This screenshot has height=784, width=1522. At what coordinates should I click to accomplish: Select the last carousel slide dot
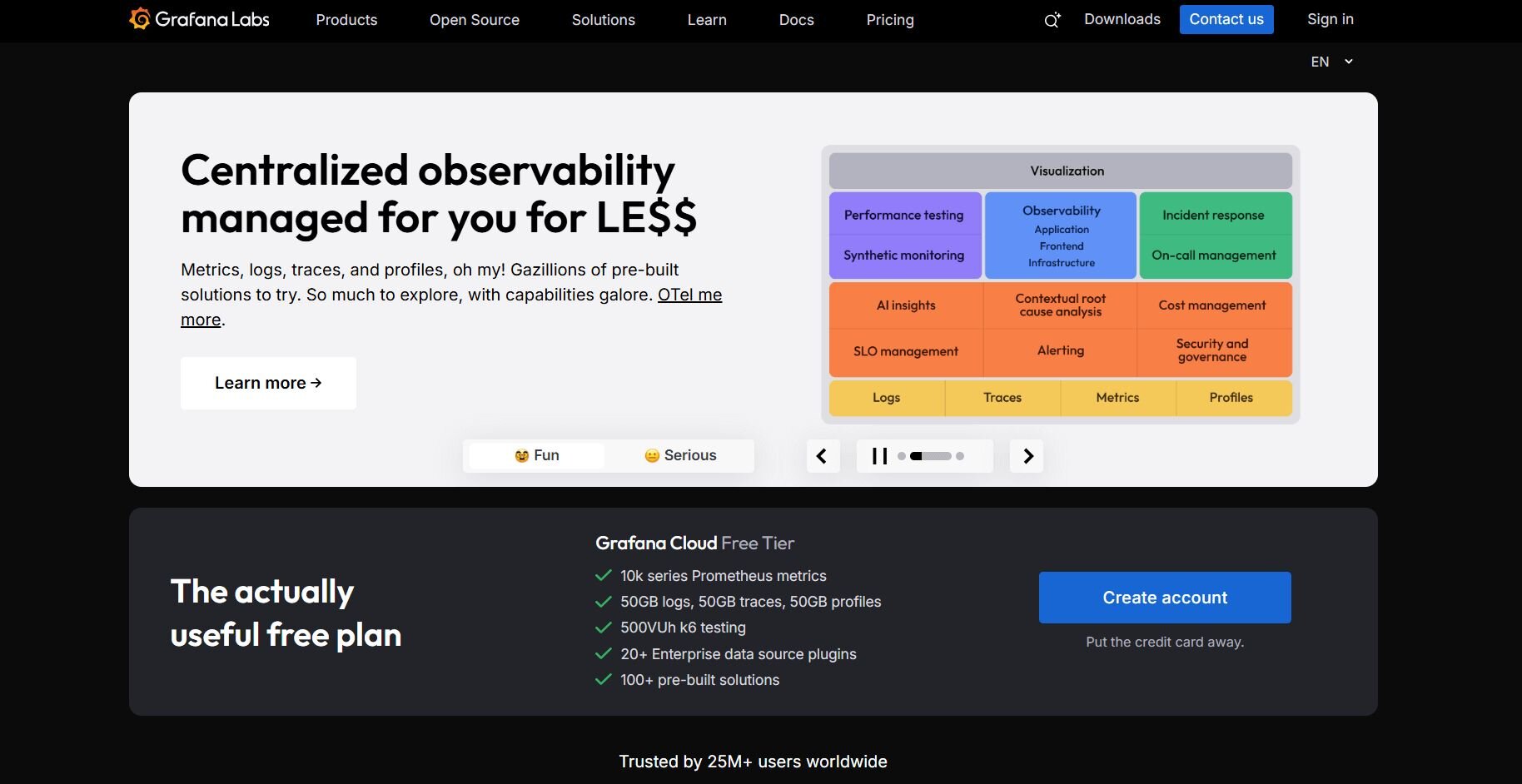[960, 456]
